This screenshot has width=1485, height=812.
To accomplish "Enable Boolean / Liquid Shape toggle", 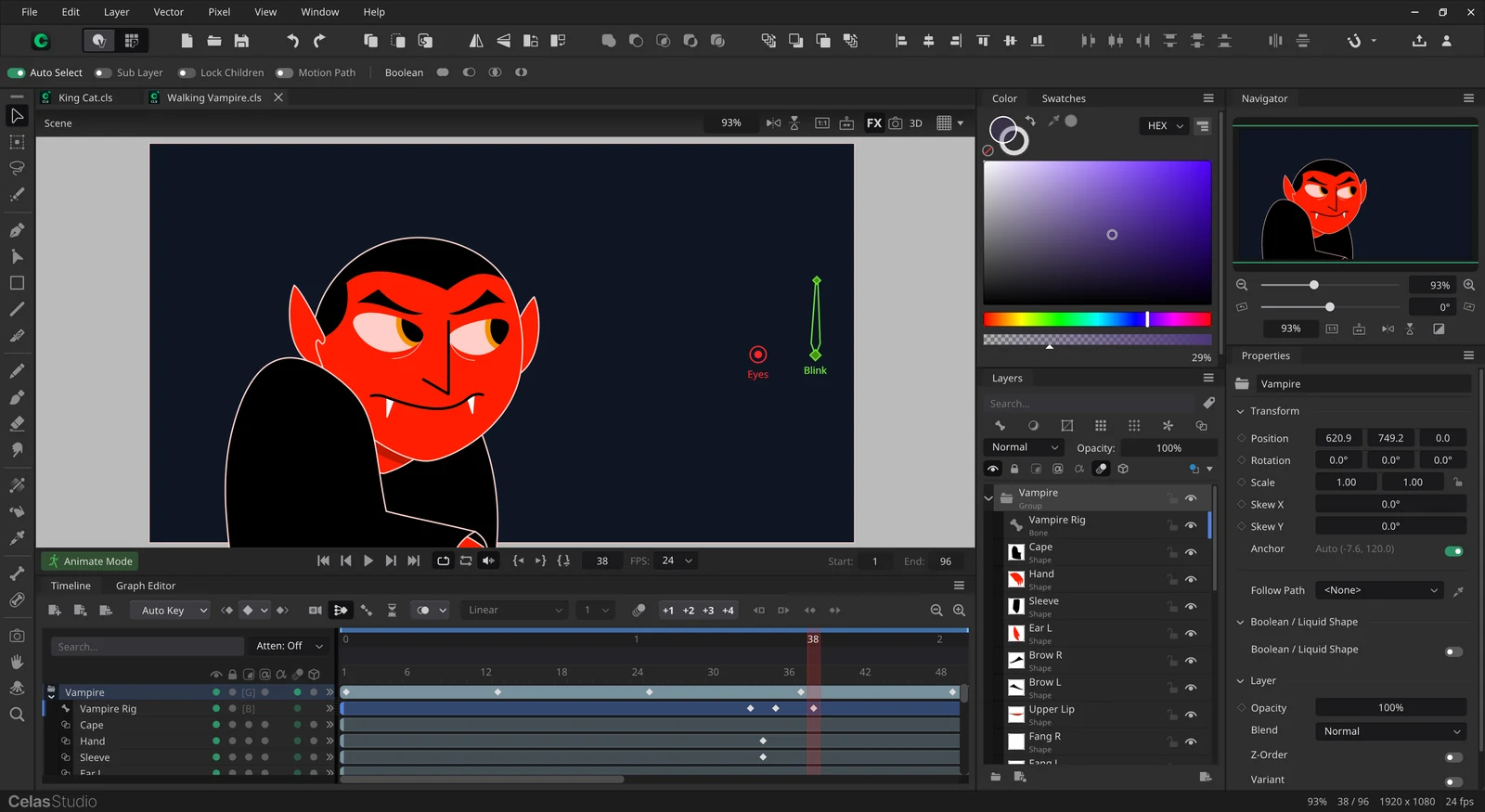I will coord(1453,651).
